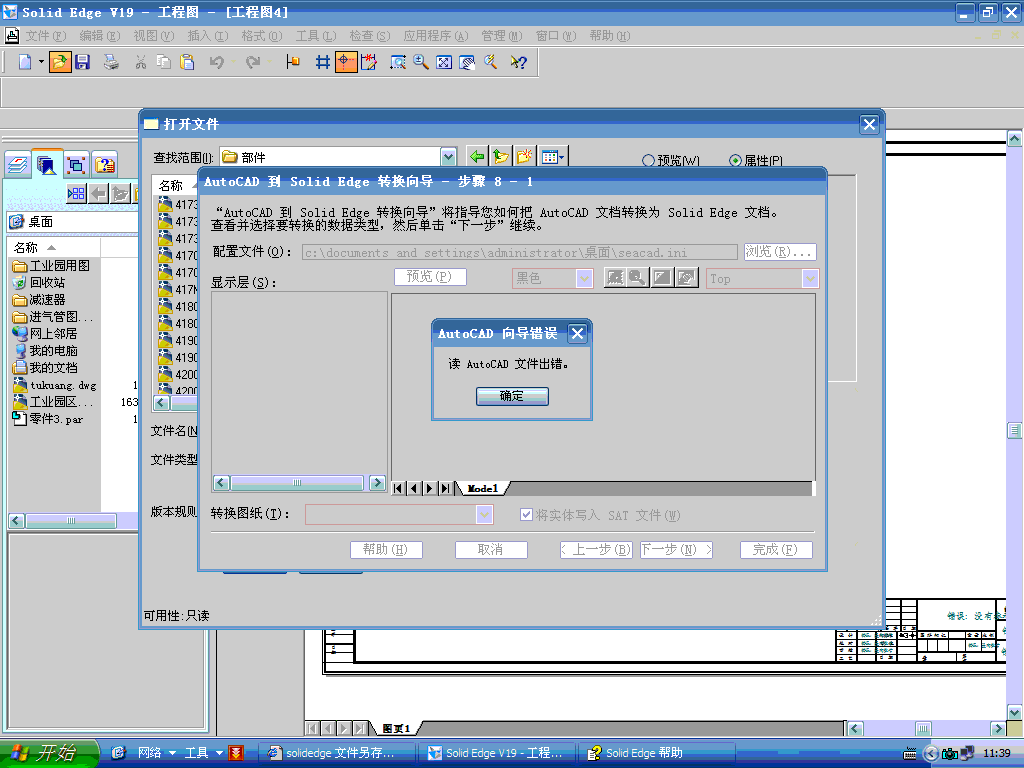Image resolution: width=1024 pixels, height=768 pixels.
Task: Select the 图页1 sheet tab
Action: tap(396, 728)
